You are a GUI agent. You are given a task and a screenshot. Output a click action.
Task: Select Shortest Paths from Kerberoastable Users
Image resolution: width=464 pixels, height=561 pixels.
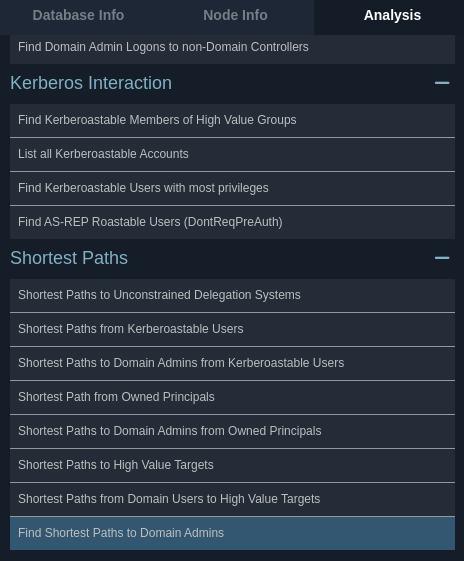233,329
